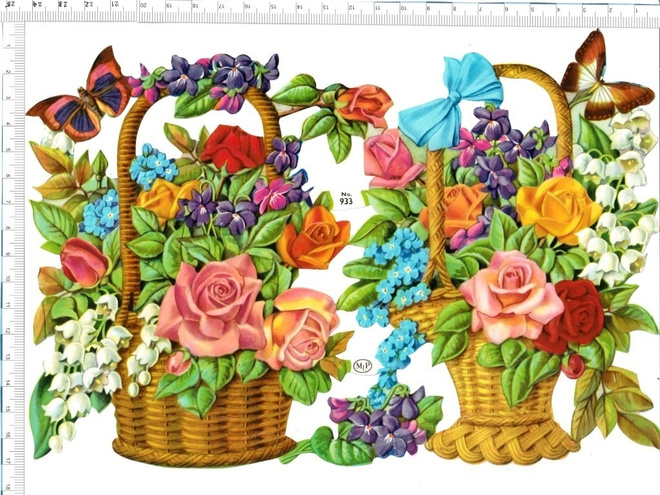Select the yellow rose in right basket

click(558, 209)
